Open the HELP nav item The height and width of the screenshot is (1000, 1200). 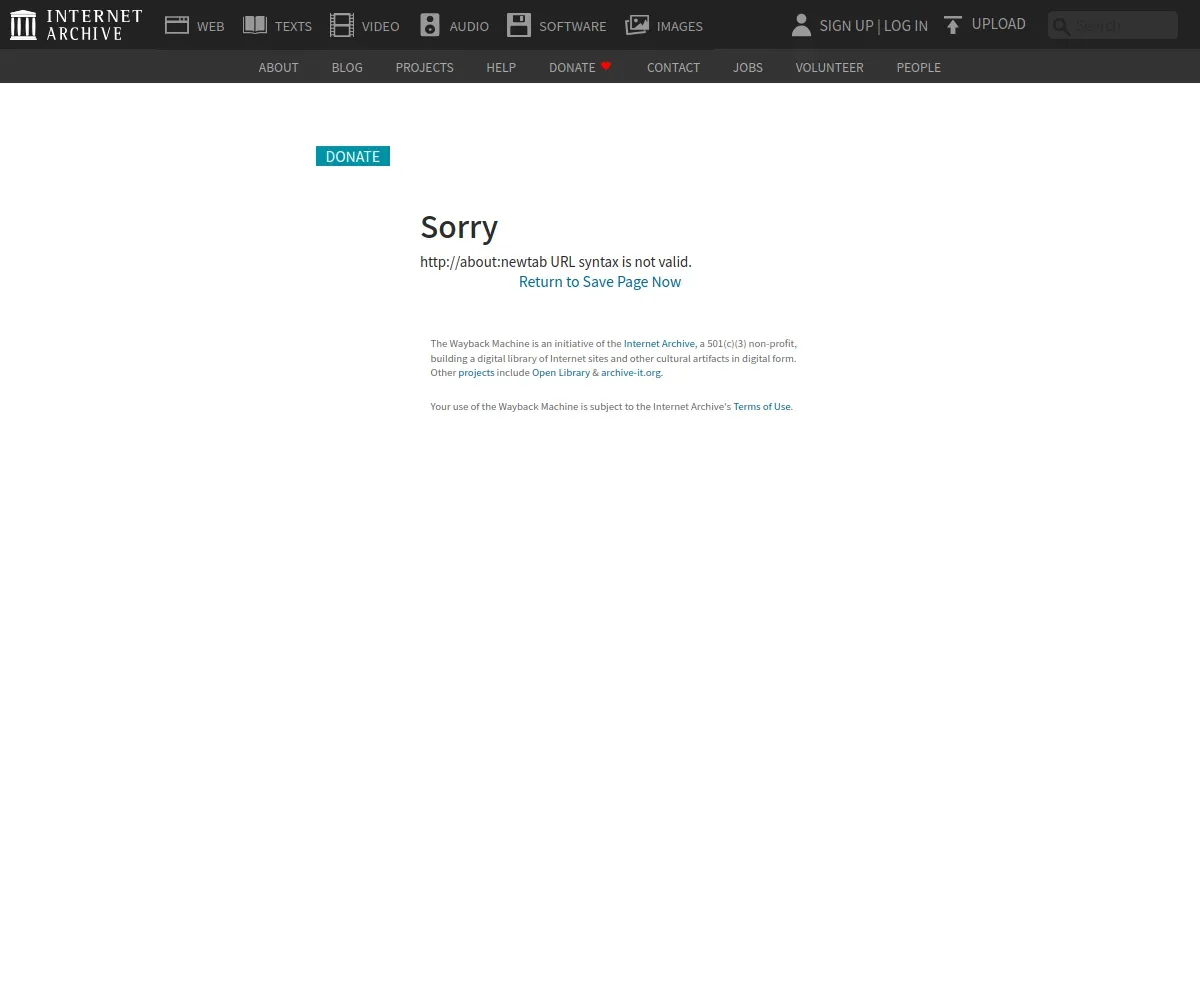click(501, 67)
